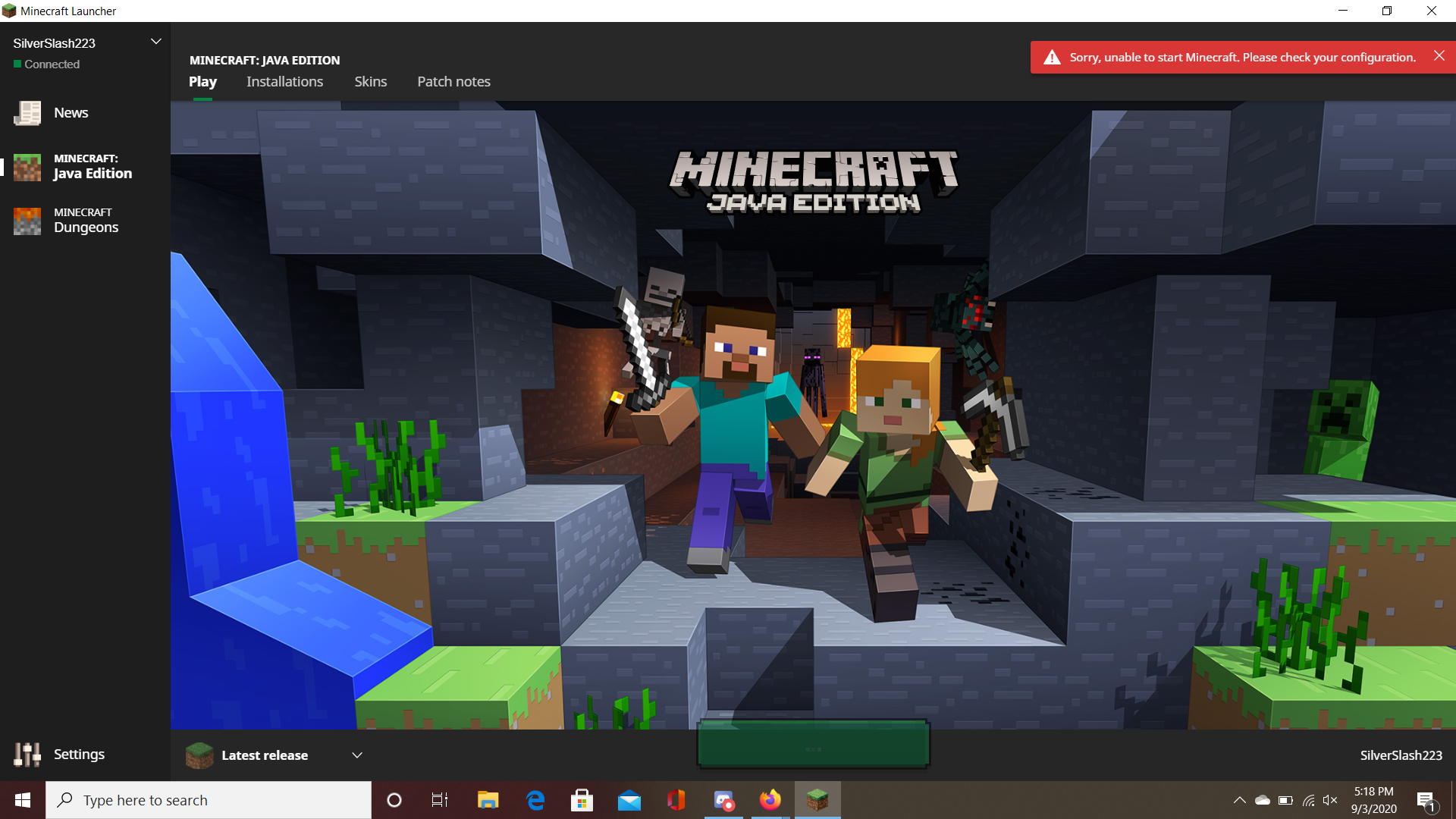Viewport: 1456px width, 819px height.
Task: Show hidden system tray icons
Action: pyautogui.click(x=1240, y=800)
